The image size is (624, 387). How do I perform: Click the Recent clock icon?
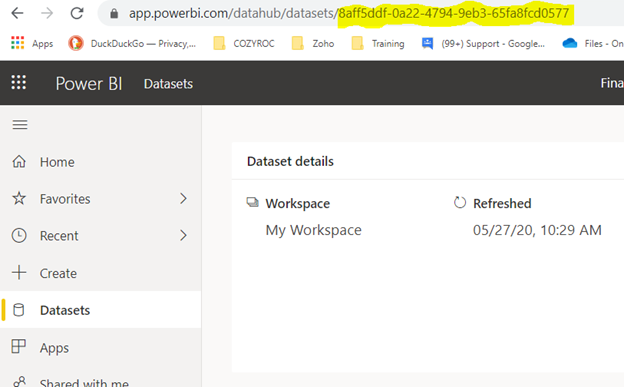pyautogui.click(x=19, y=236)
